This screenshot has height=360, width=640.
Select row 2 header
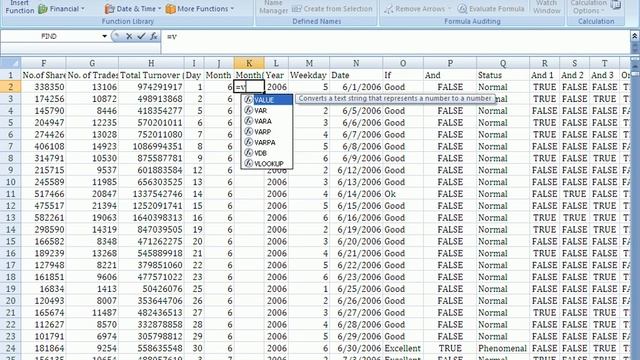click(x=10, y=87)
